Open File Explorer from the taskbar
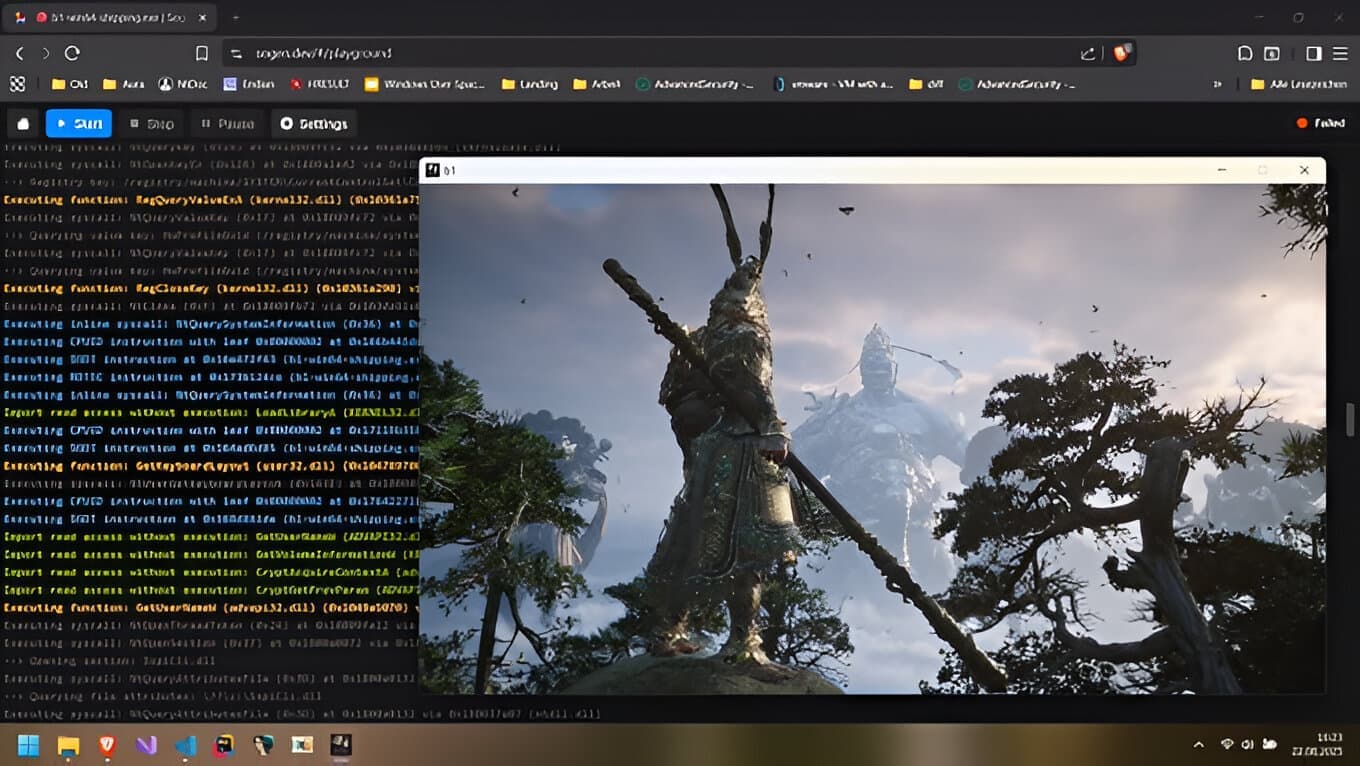1360x766 pixels. [x=65, y=745]
